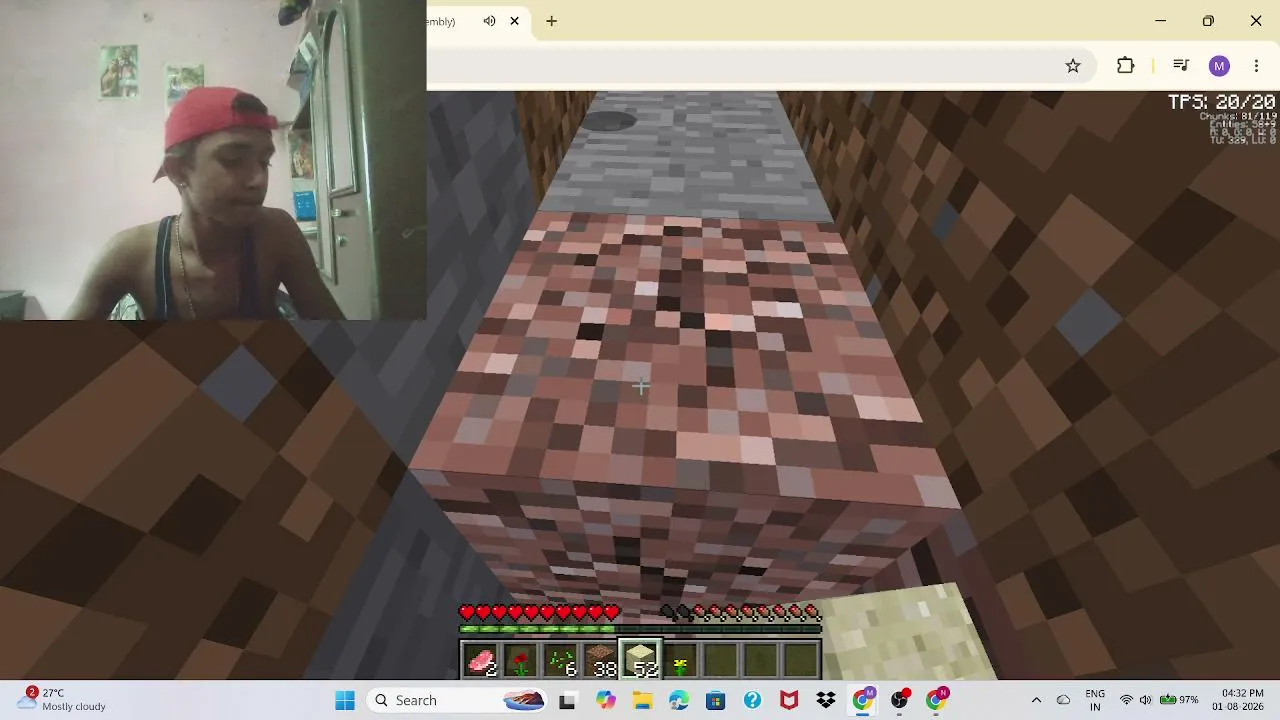The width and height of the screenshot is (1280, 720).
Task: Open the Chrome extensions menu
Action: pos(1126,66)
